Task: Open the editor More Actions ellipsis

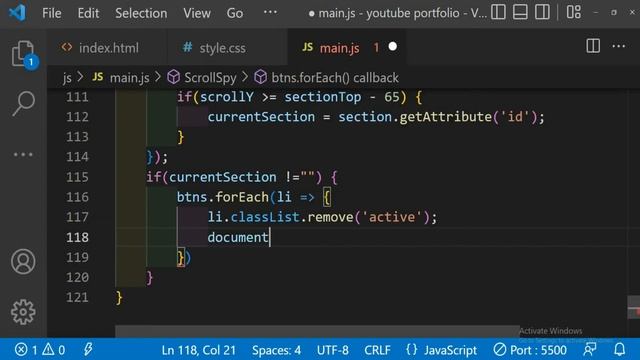Action: [618, 46]
